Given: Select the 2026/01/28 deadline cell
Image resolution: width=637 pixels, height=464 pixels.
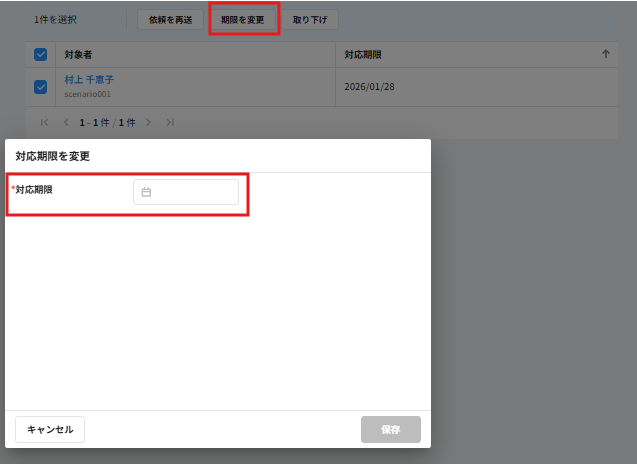Looking at the screenshot, I should point(369,86).
